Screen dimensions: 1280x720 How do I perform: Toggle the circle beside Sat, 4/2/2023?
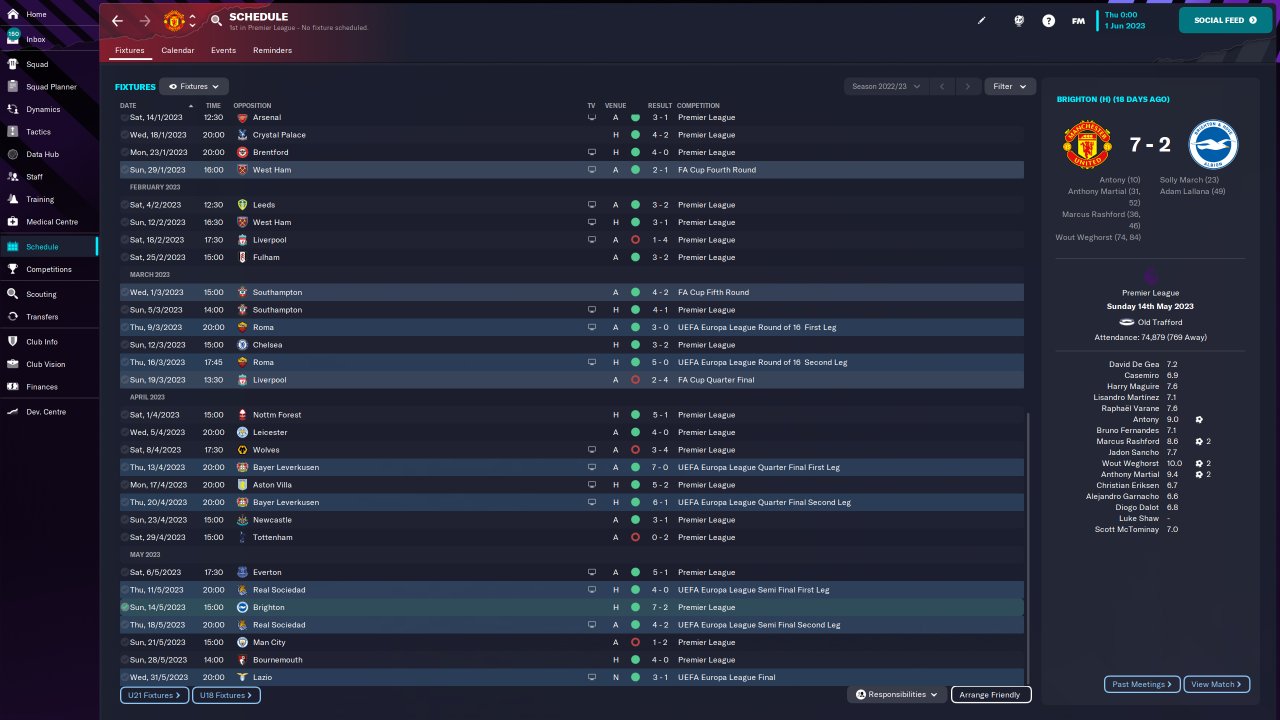pyautogui.click(x=125, y=205)
